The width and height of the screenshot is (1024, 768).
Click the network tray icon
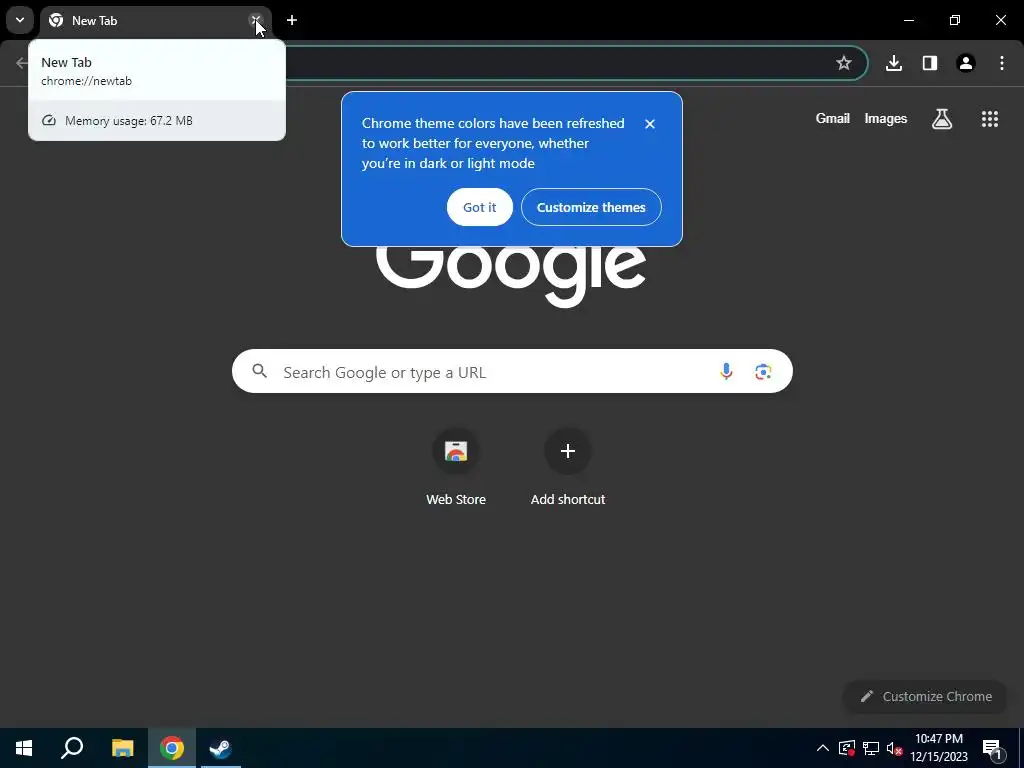tap(871, 748)
